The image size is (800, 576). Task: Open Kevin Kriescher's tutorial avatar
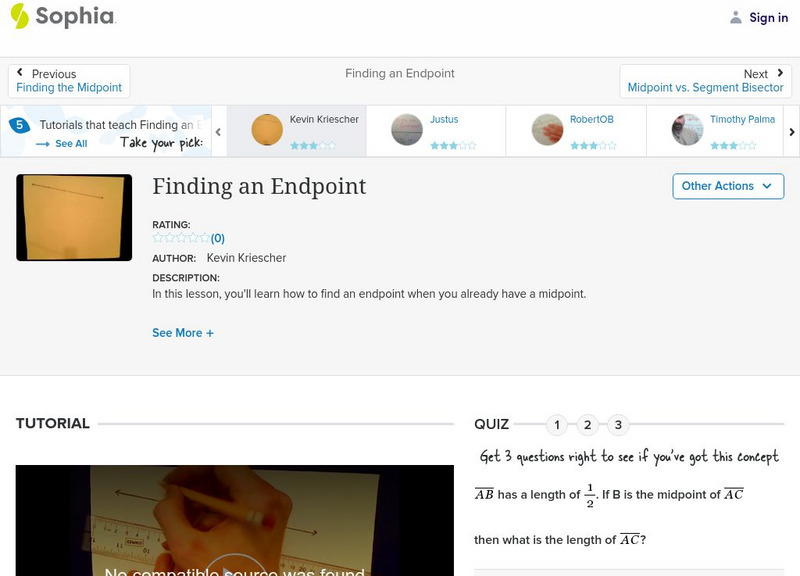coord(265,129)
